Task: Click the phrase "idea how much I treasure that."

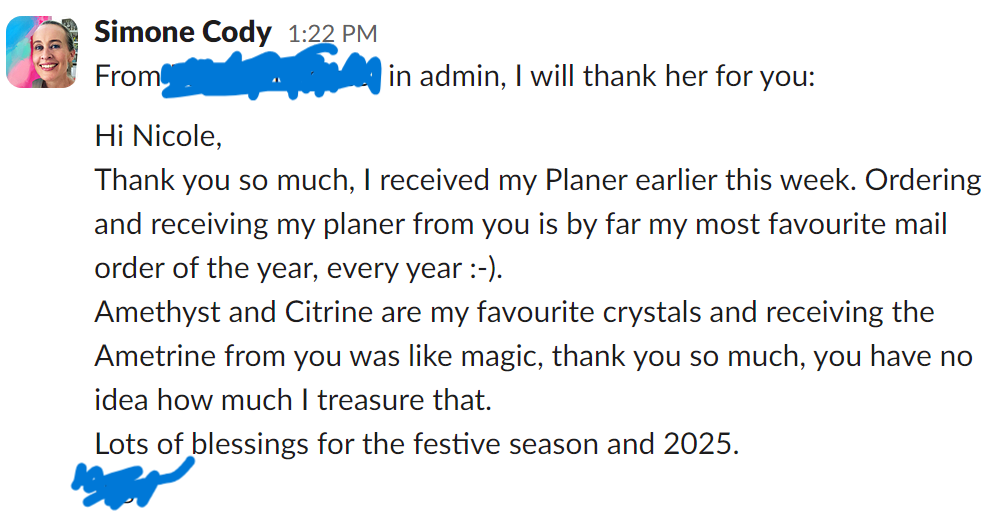Action: [x=294, y=400]
